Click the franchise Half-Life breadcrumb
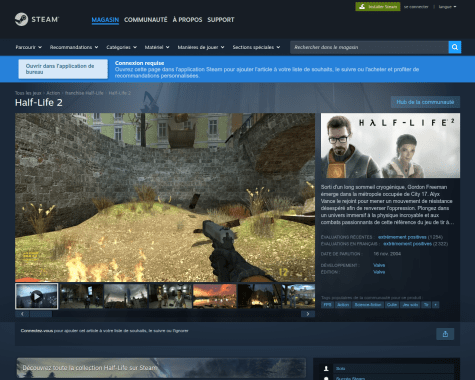The image size is (475, 380). click(84, 93)
